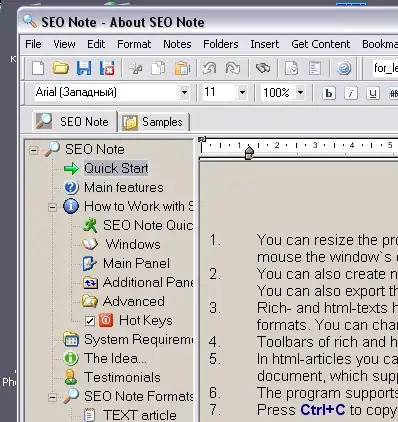The image size is (398, 422).
Task: Save using the blue floppy disk icon
Action: click(84, 68)
